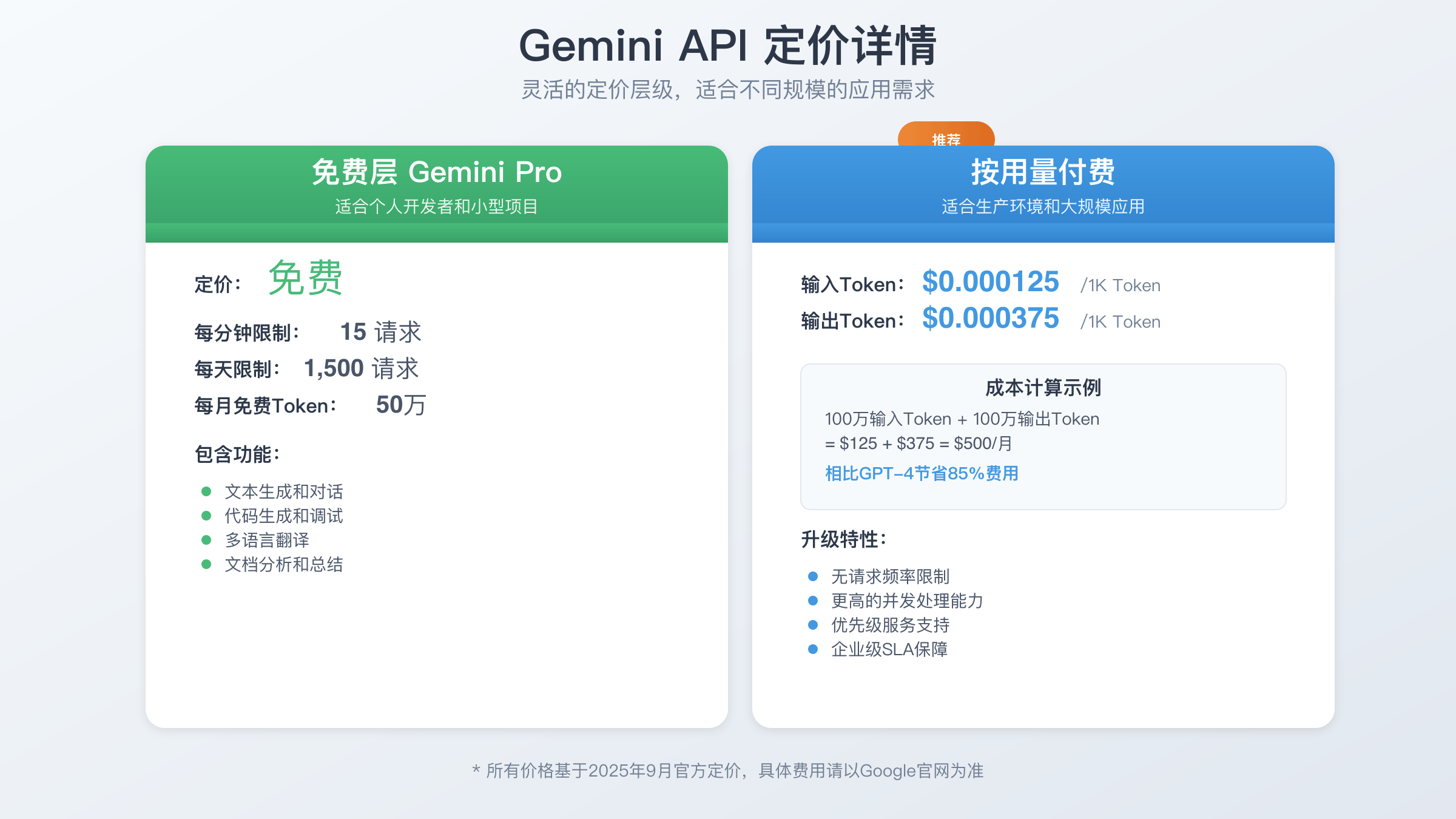
Task: Click the $125 + $375 = $500/月 line
Action: click(918, 443)
